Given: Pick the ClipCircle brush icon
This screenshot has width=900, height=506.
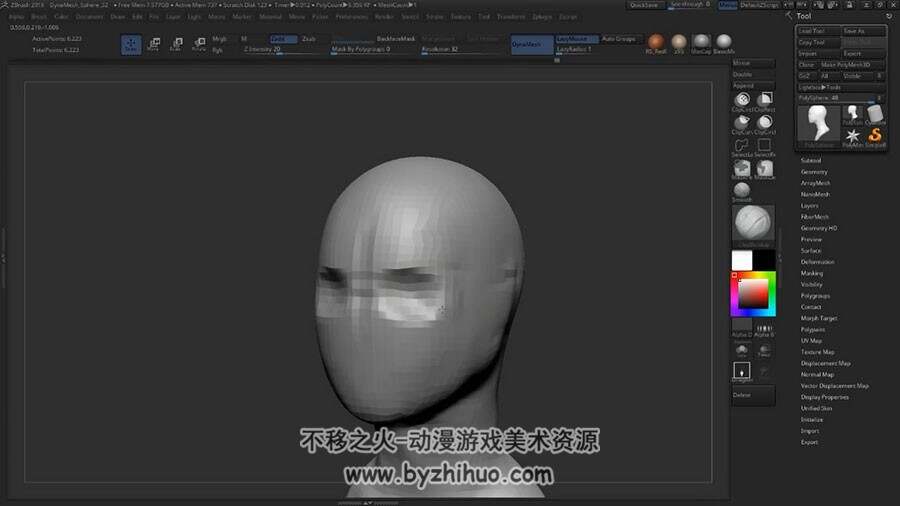Looking at the screenshot, I should coord(742,100).
